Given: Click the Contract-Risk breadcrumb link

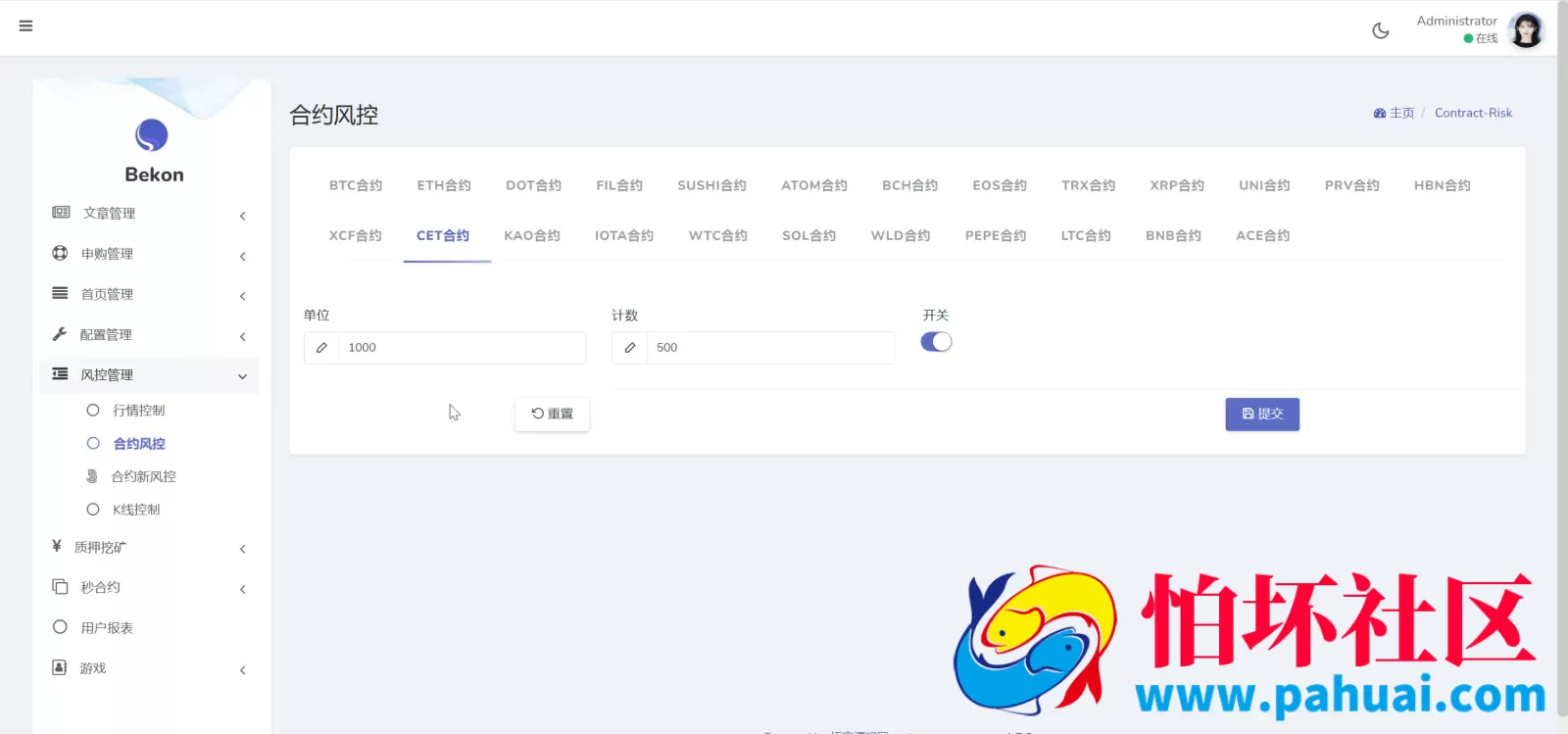Looking at the screenshot, I should (x=1473, y=113).
